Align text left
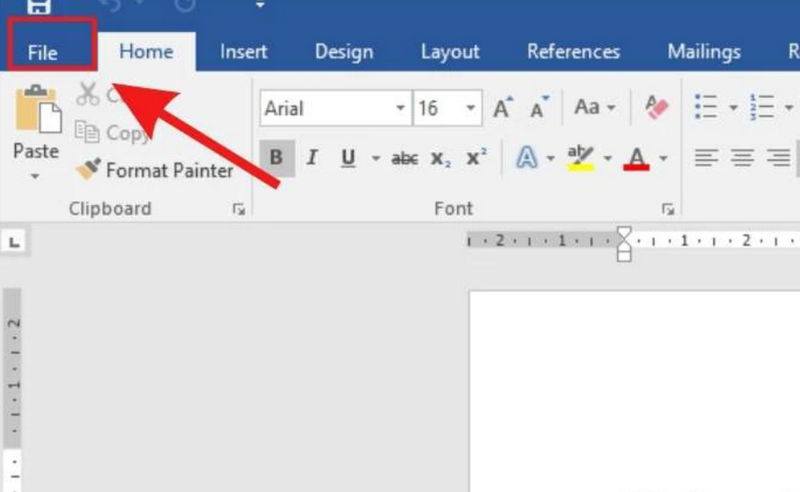The image size is (800, 492). (x=706, y=158)
